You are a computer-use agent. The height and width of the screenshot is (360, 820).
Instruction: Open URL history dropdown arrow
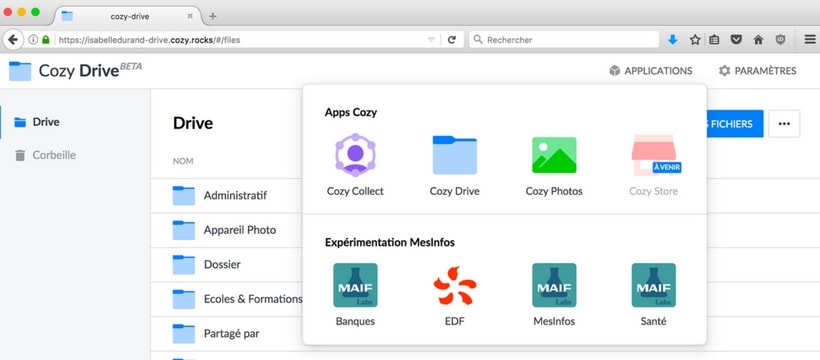[431, 40]
